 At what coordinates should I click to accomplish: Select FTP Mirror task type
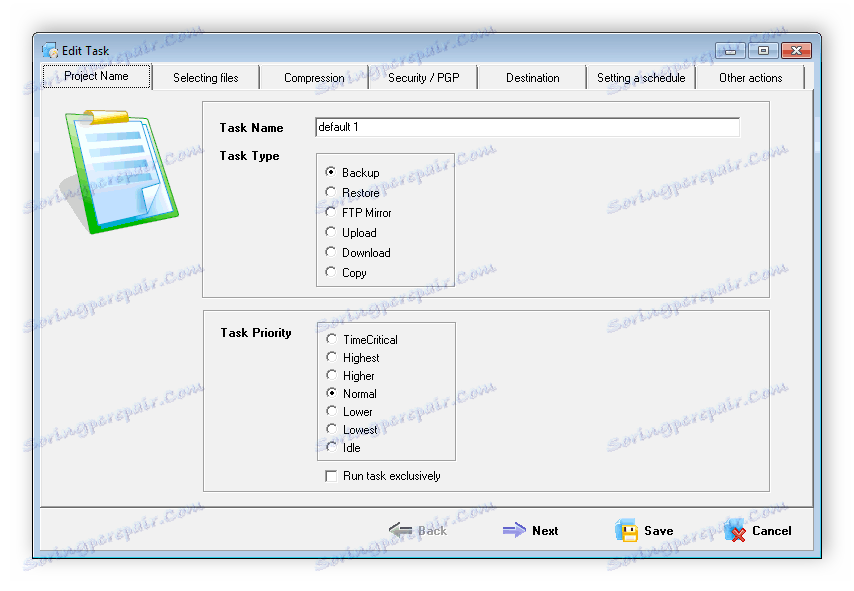point(330,212)
